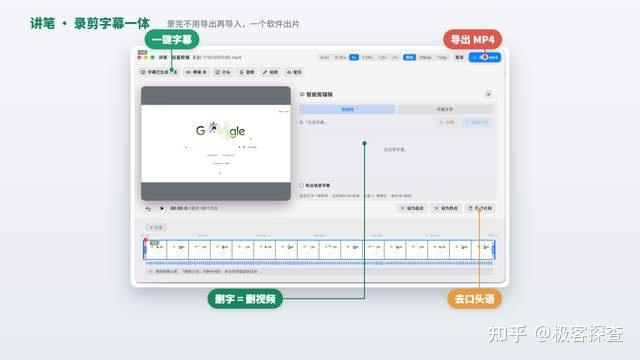Click the gray button left of export
The image size is (640, 360).
point(460,58)
